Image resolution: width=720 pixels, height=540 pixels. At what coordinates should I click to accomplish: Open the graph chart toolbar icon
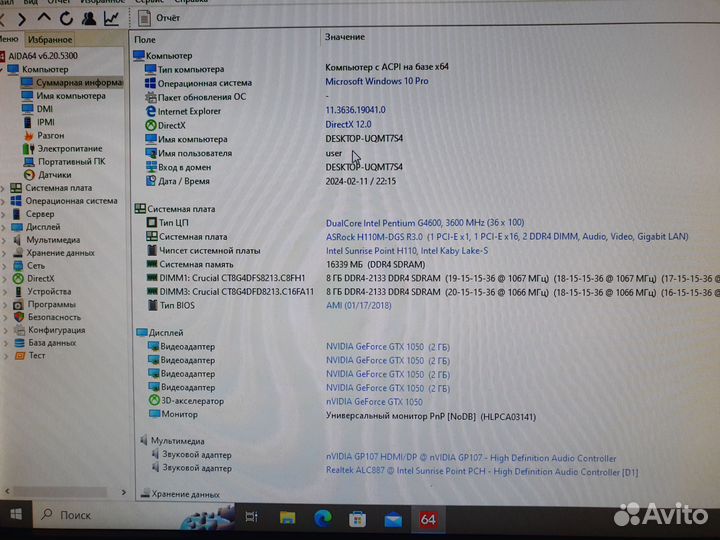tap(111, 18)
